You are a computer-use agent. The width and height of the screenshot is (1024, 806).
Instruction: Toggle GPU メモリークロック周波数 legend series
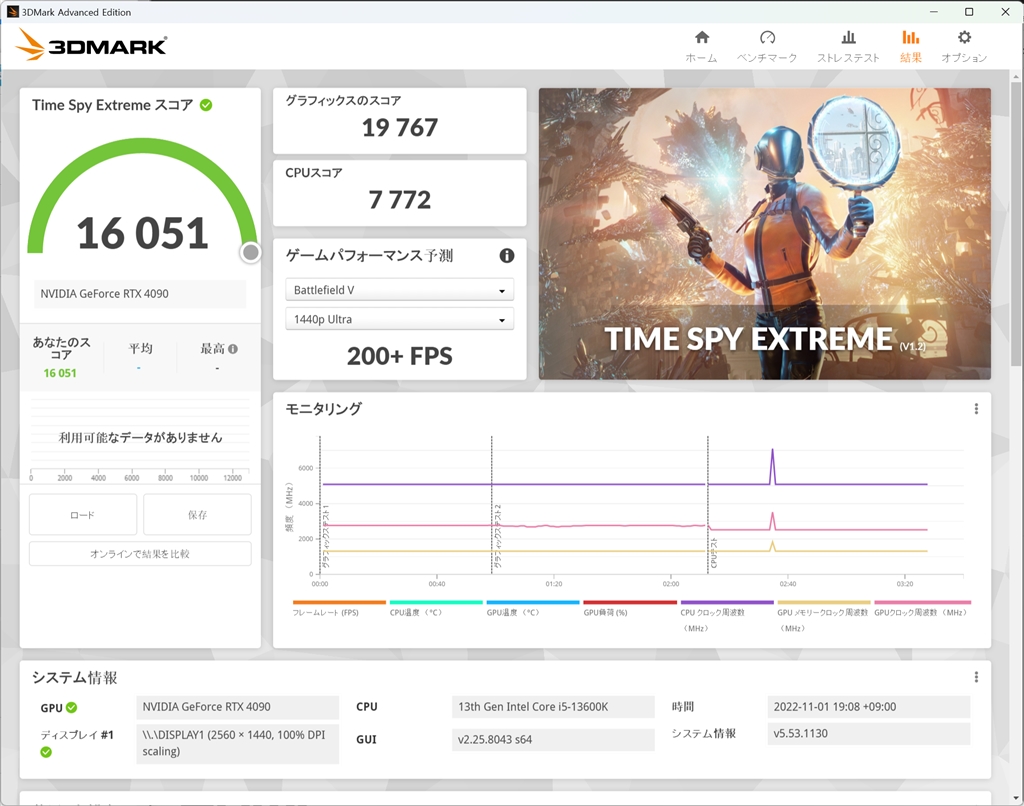point(824,615)
